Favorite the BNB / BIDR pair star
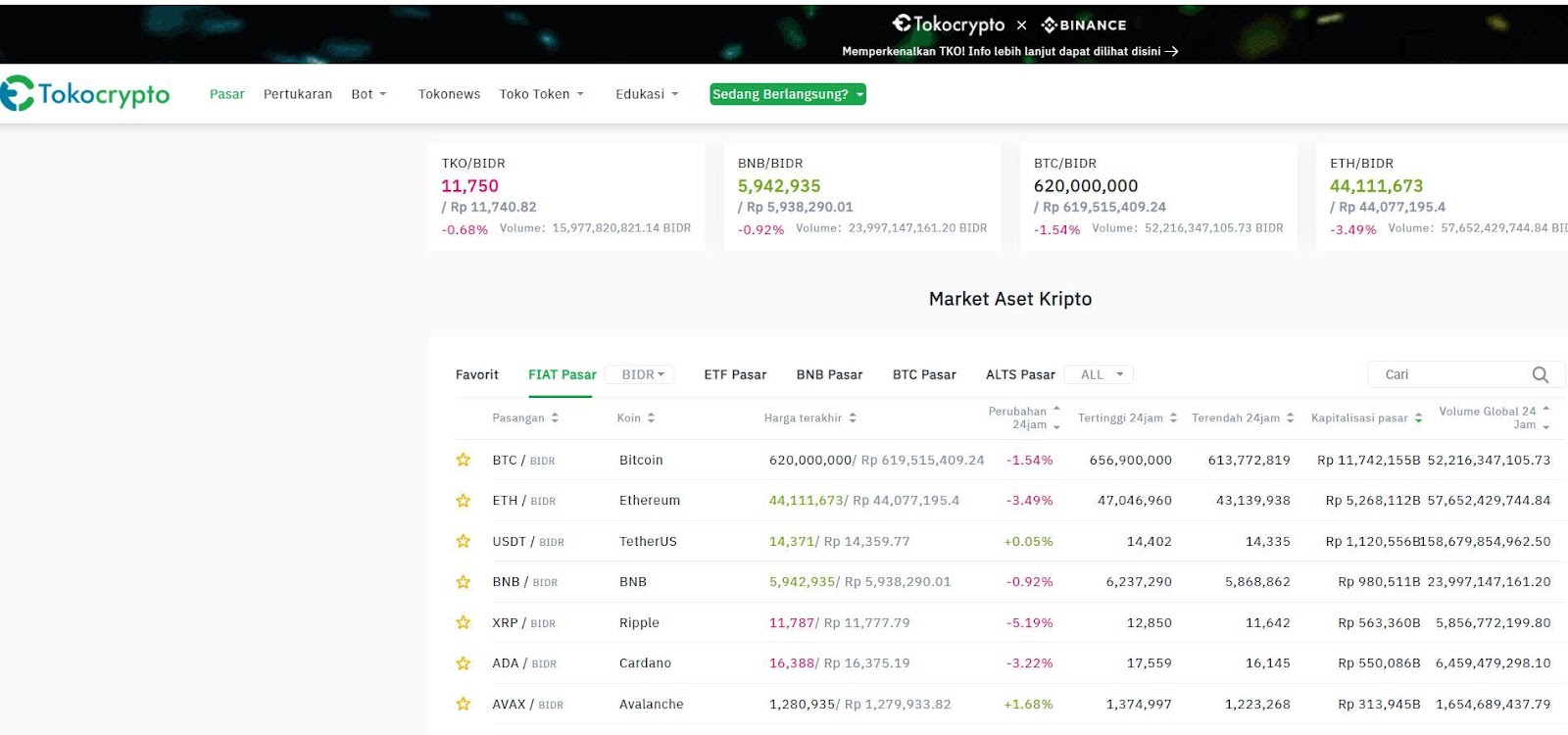 (464, 582)
